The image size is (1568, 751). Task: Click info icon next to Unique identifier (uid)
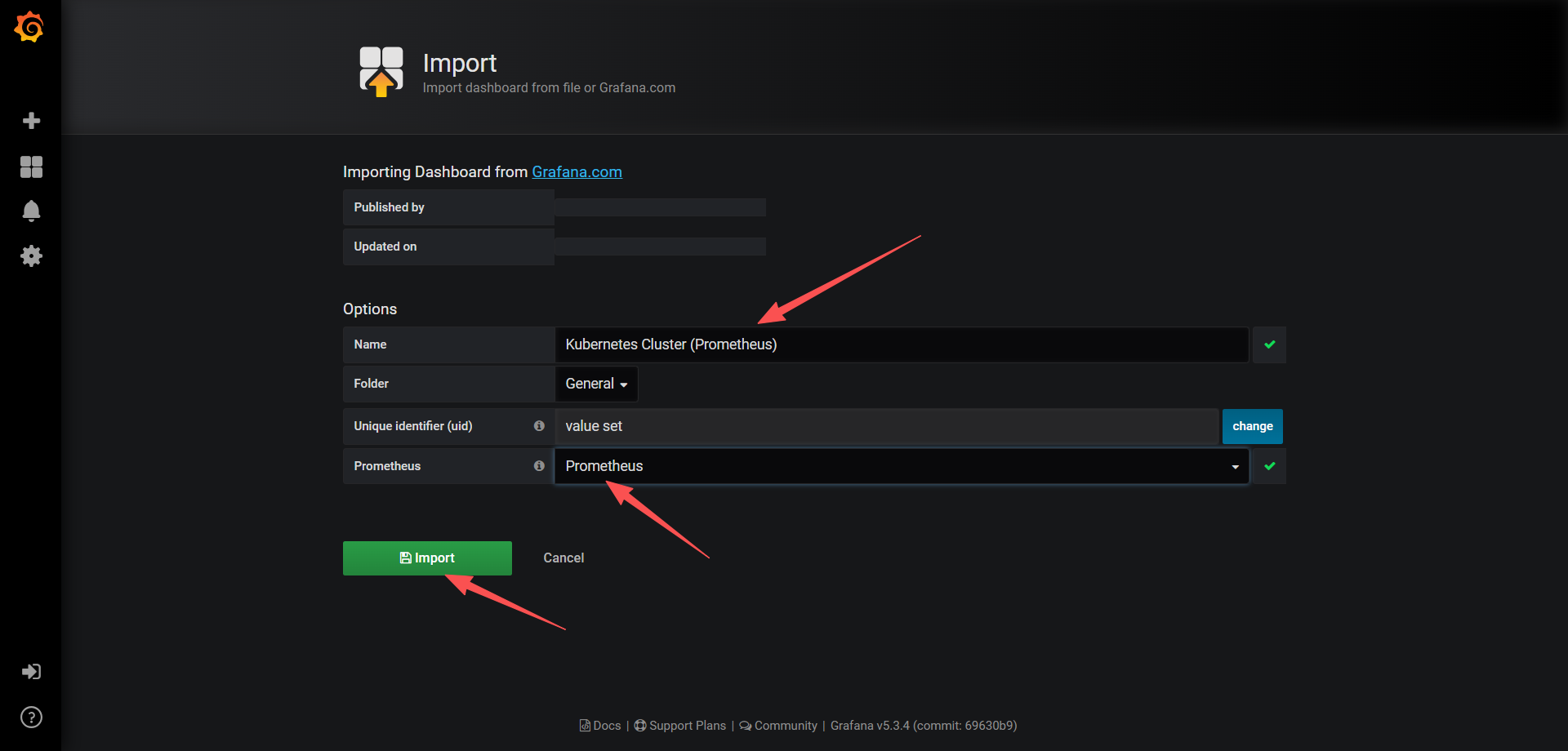click(x=539, y=426)
